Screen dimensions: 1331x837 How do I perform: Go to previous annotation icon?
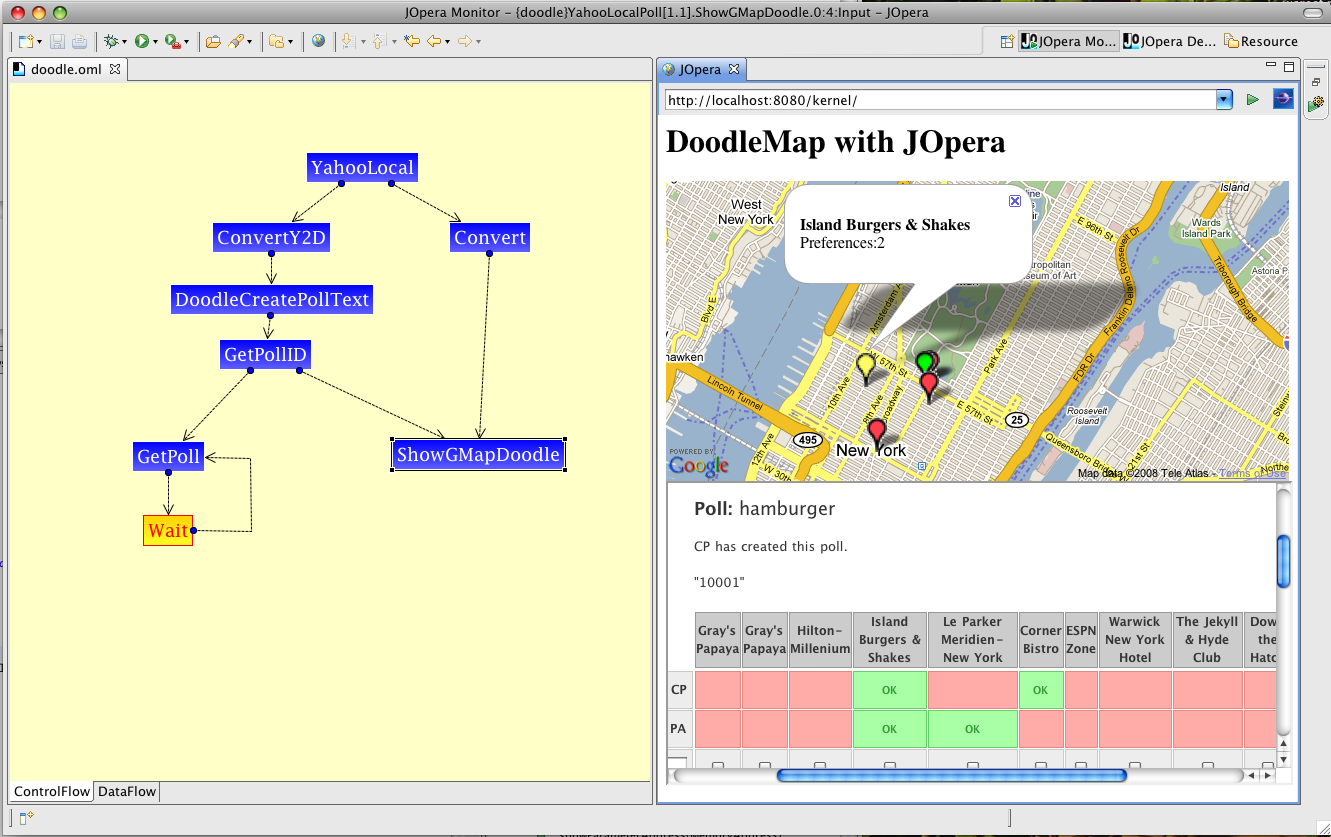coord(379,41)
